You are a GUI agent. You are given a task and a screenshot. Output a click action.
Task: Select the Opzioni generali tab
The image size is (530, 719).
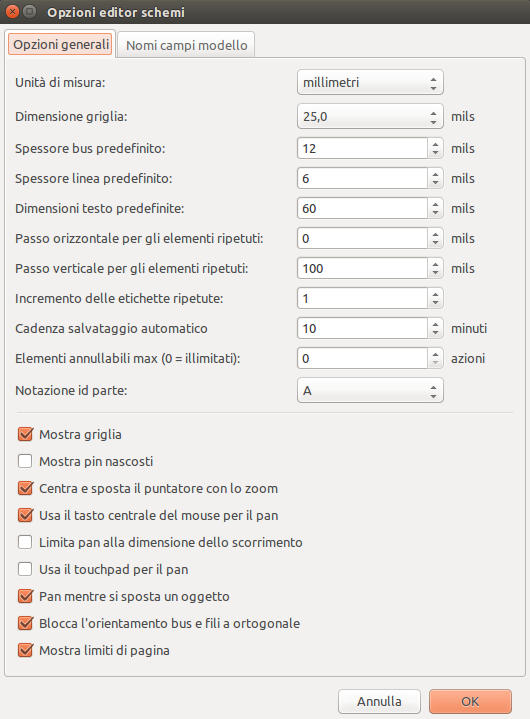tap(61, 44)
